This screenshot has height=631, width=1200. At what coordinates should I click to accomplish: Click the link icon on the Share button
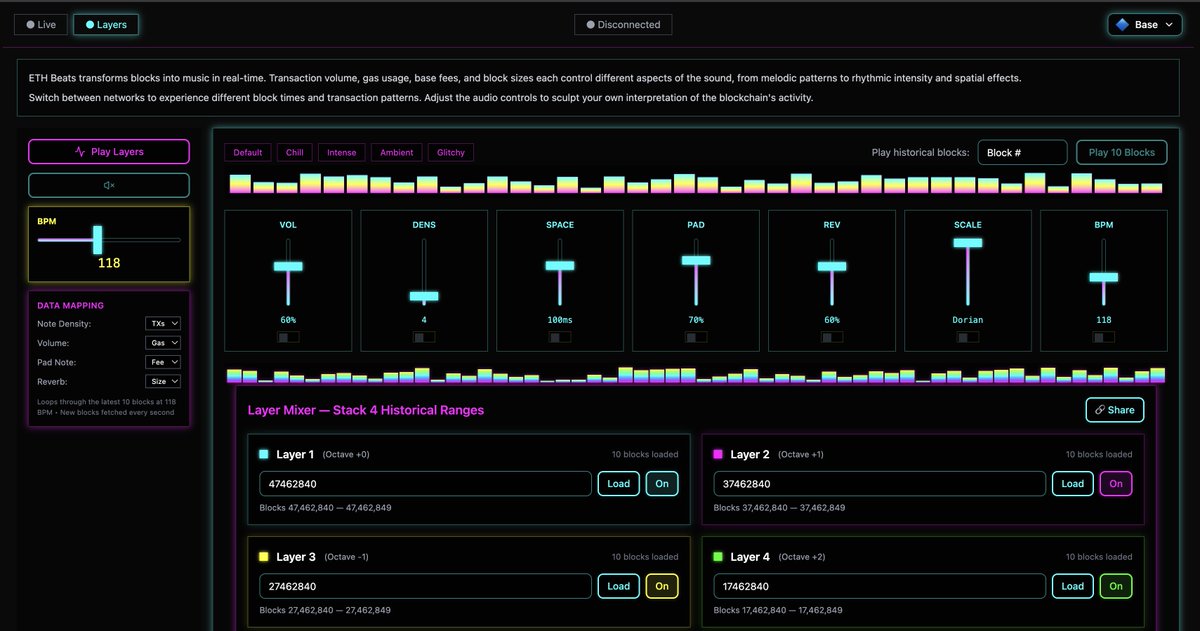coord(1100,410)
